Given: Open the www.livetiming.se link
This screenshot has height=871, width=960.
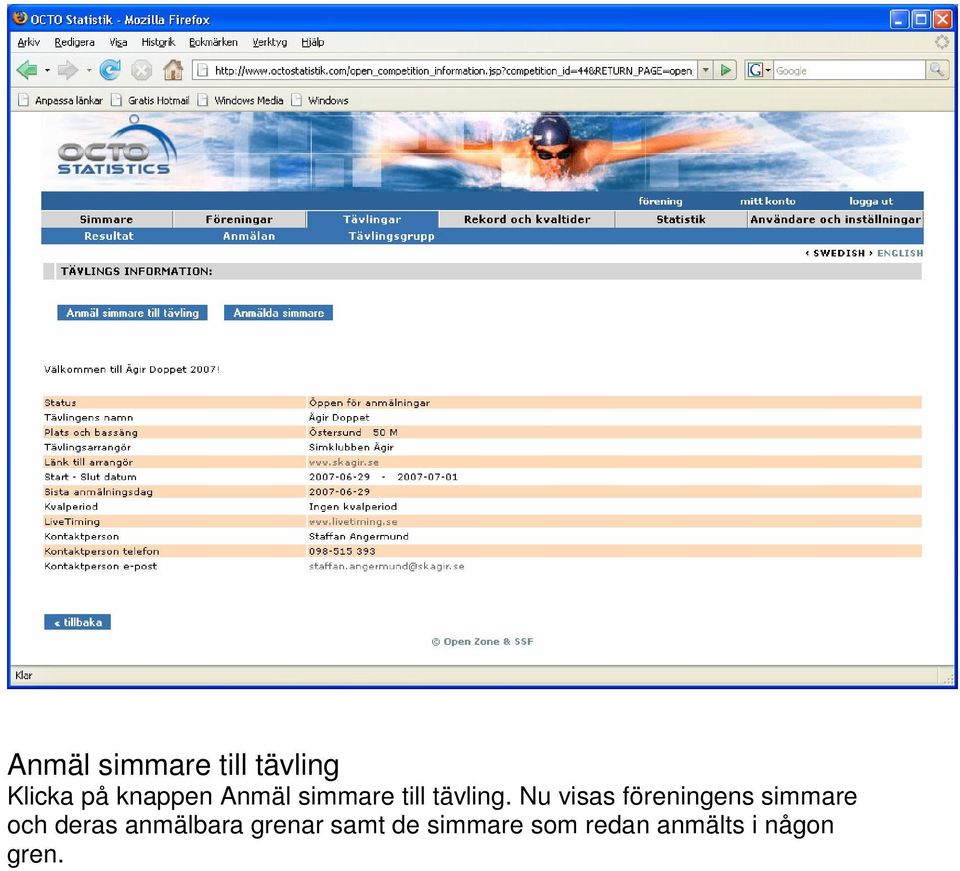Looking at the screenshot, I should click(353, 521).
